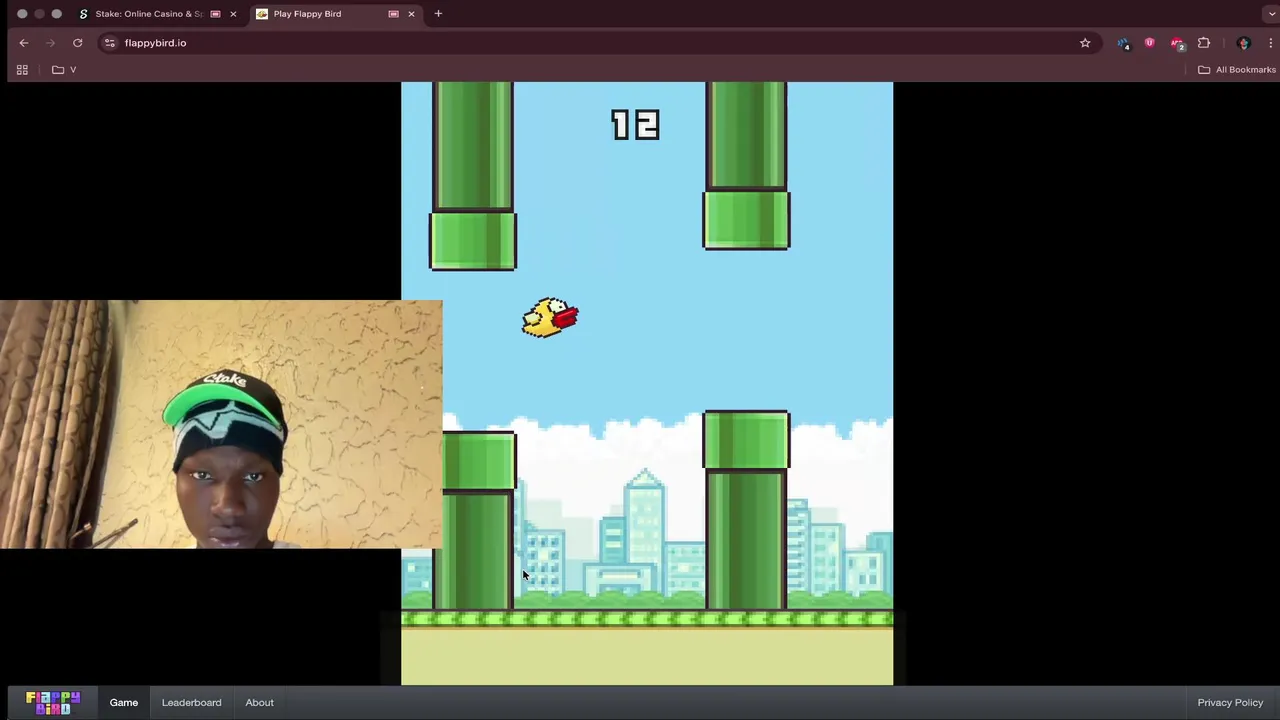Expand the tab search dropdown arrow
This screenshot has height=720, width=1280.
(x=1270, y=14)
